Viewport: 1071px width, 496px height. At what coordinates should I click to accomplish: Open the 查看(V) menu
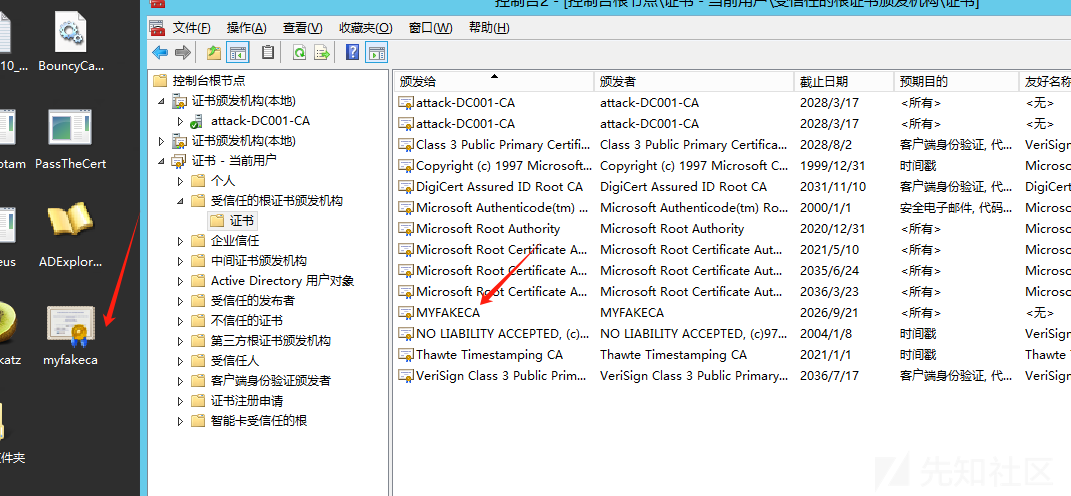303,28
